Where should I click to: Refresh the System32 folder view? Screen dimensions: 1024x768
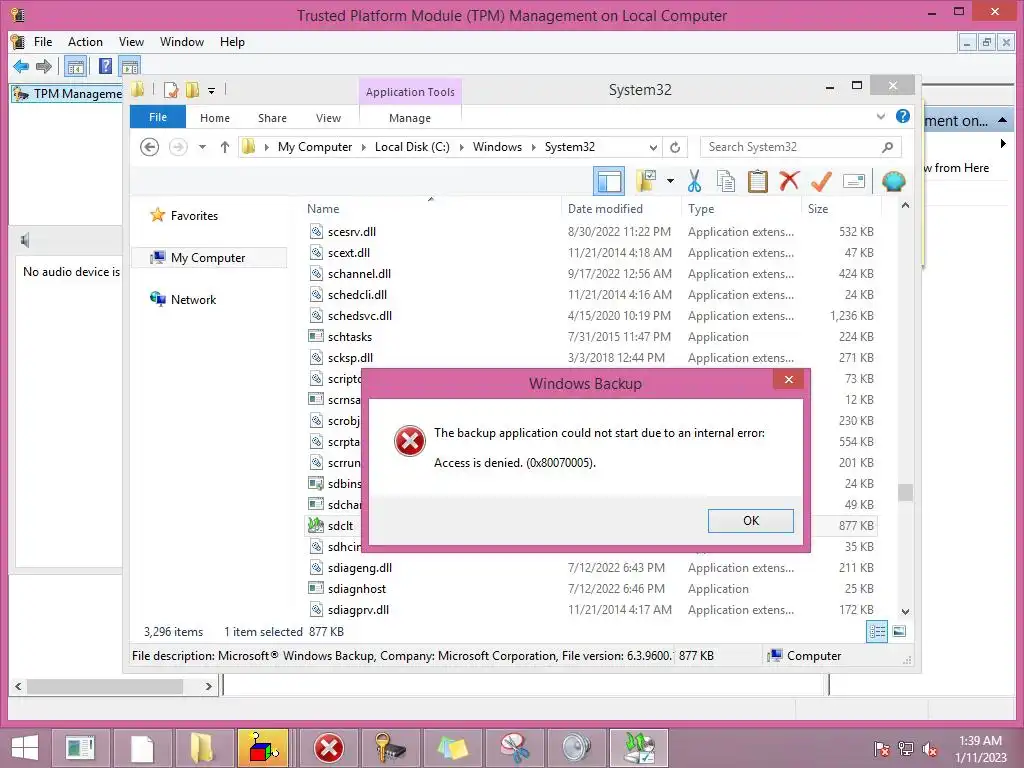675,147
